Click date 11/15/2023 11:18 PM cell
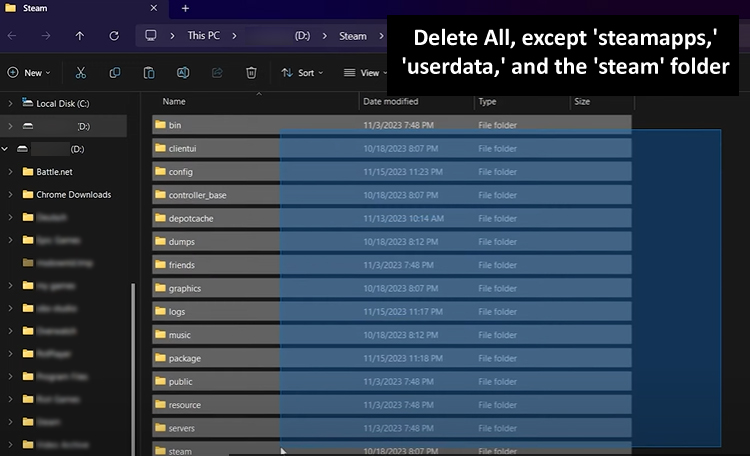The height and width of the screenshot is (456, 750). click(403, 358)
